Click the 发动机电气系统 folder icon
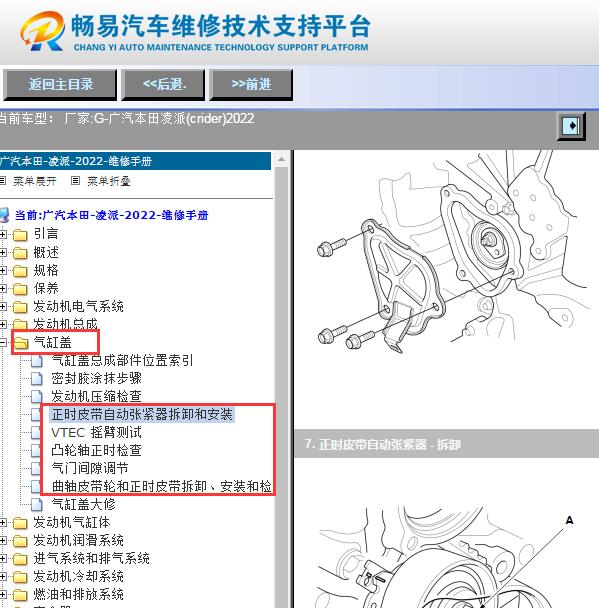 pyautogui.click(x=20, y=307)
